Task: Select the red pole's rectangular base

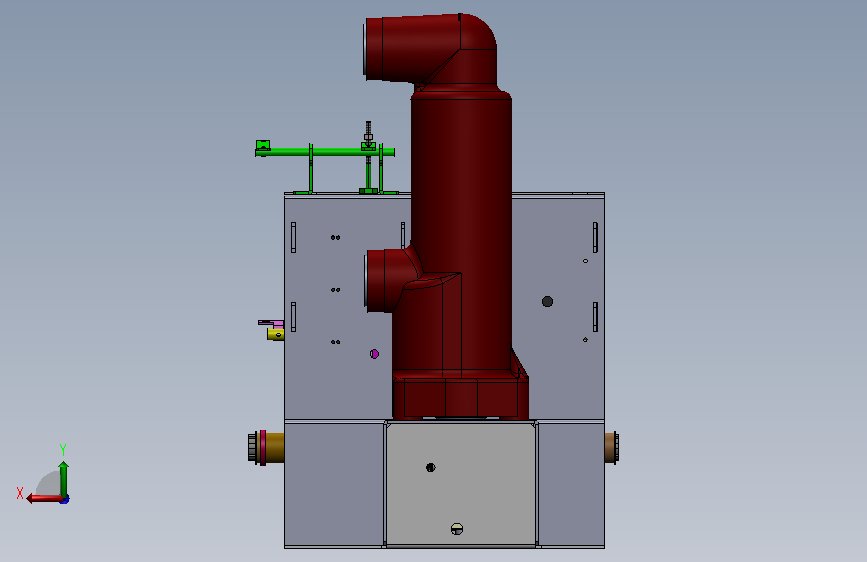Action: click(461, 396)
